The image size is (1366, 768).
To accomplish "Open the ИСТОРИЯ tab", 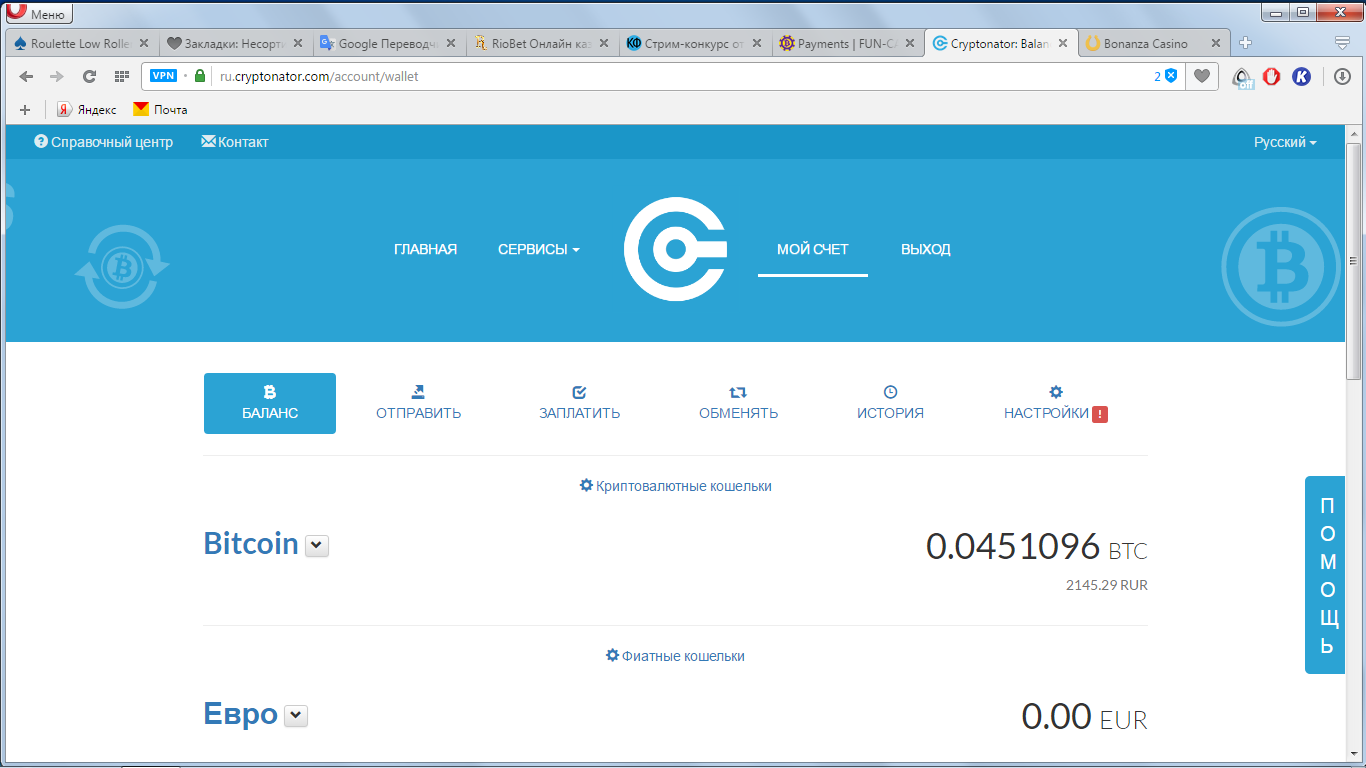I will pyautogui.click(x=890, y=404).
